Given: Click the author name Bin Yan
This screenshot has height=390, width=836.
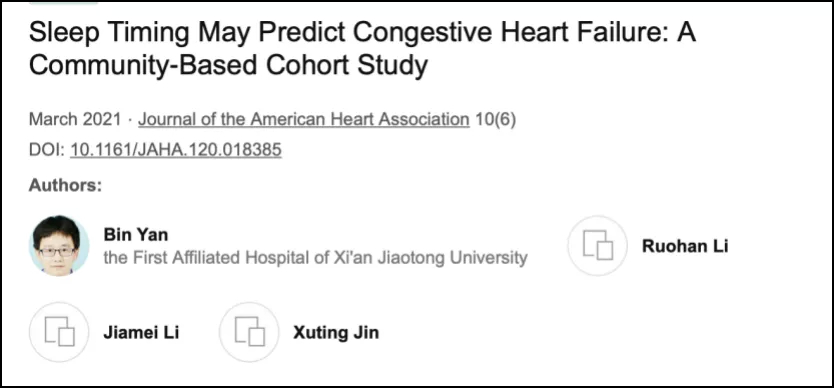Looking at the screenshot, I should pos(136,234).
